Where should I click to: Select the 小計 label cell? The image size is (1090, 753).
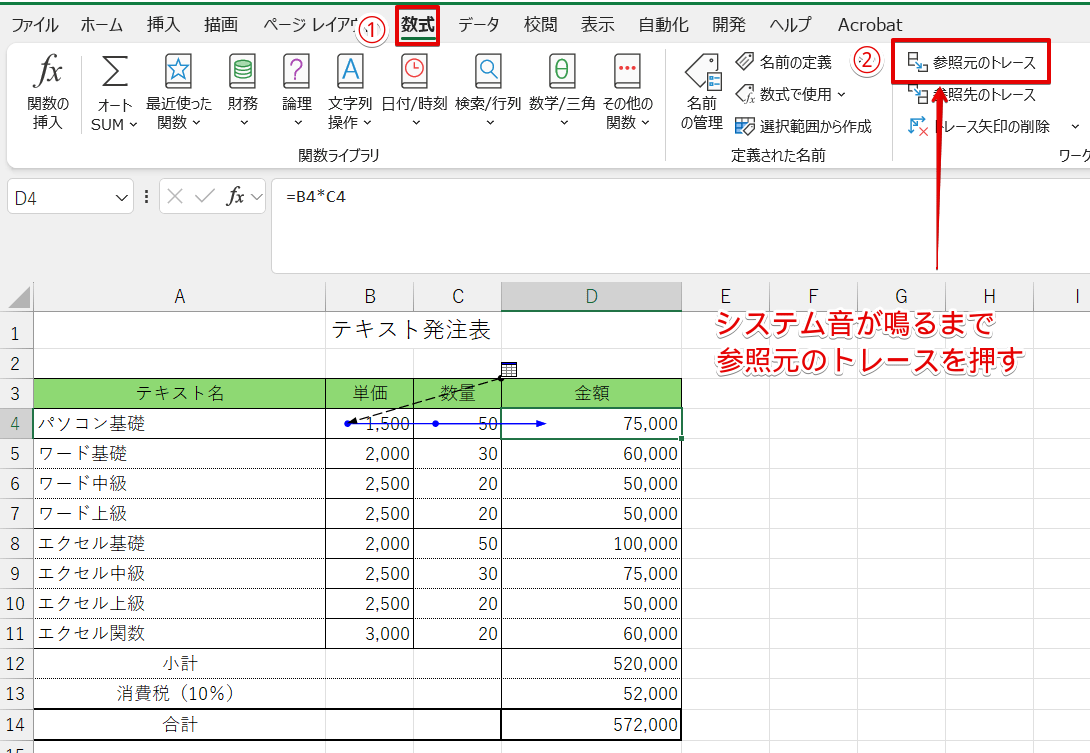tap(179, 663)
